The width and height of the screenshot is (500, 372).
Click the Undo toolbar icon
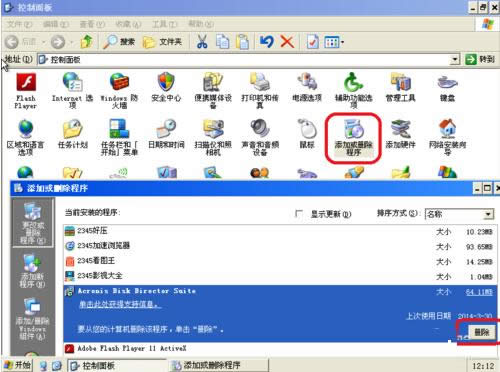(267, 42)
